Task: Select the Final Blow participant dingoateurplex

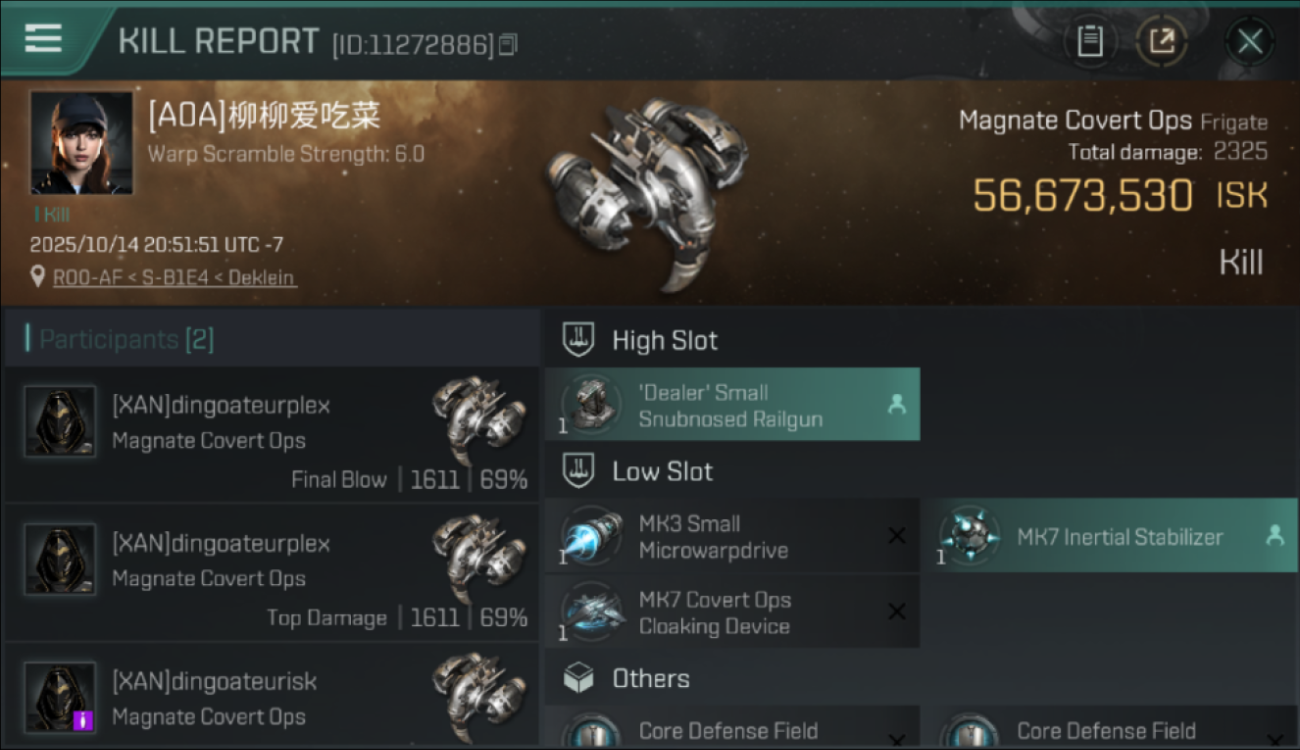Action: tap(270, 435)
